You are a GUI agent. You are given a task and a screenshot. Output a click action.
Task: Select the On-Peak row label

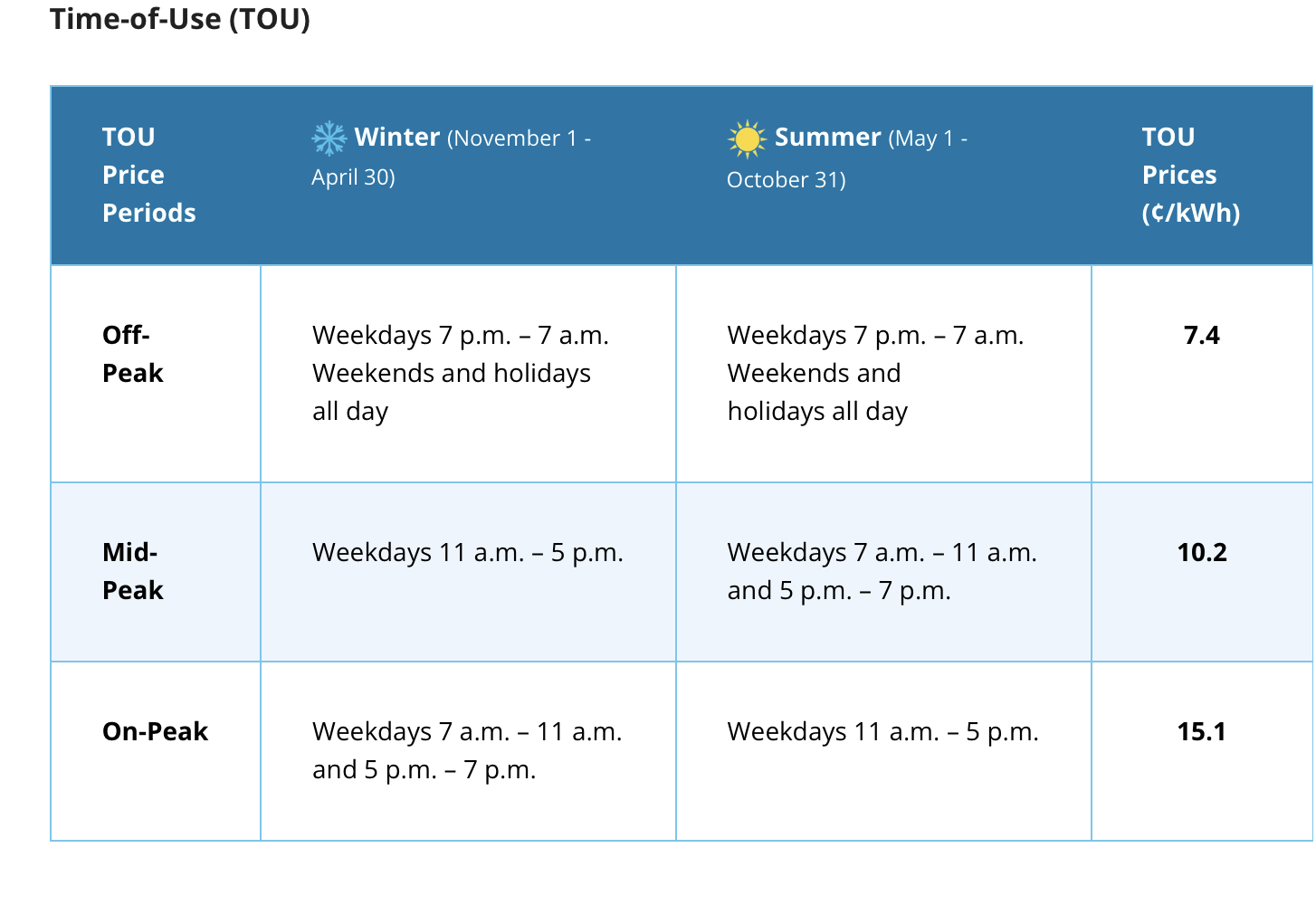click(155, 731)
